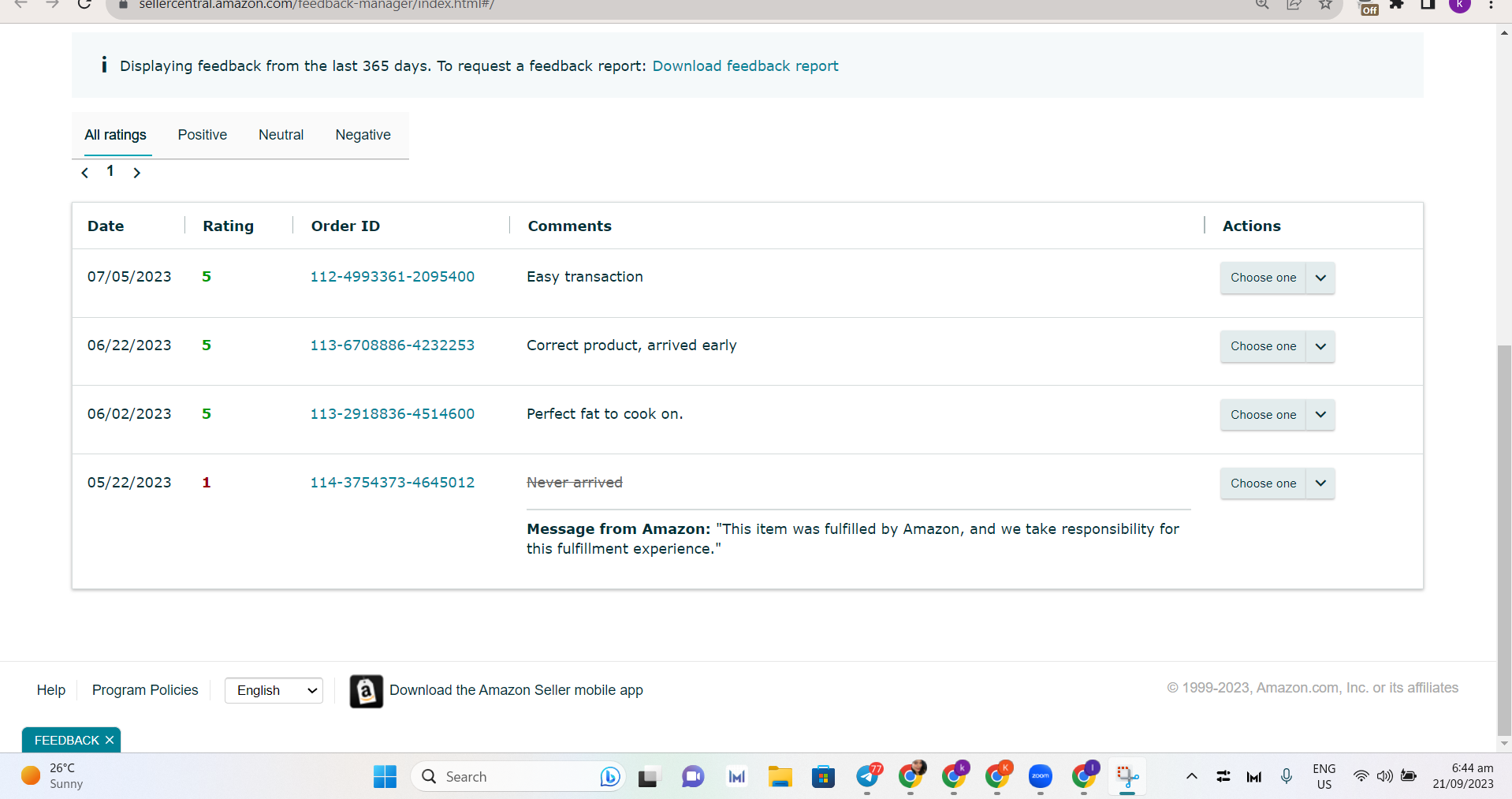Switch to the Positive tab
1512x799 pixels.
[x=203, y=135]
